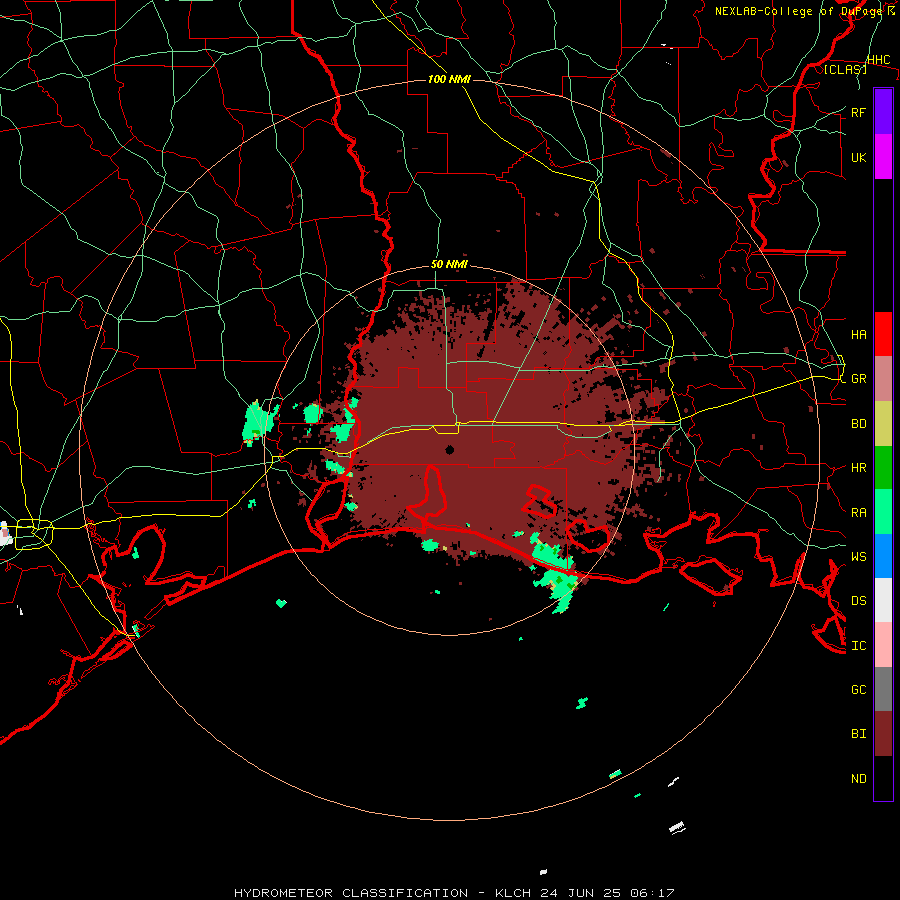The image size is (900, 900).
Task: Pick the light green RA legend swatch
Action: coord(883,512)
